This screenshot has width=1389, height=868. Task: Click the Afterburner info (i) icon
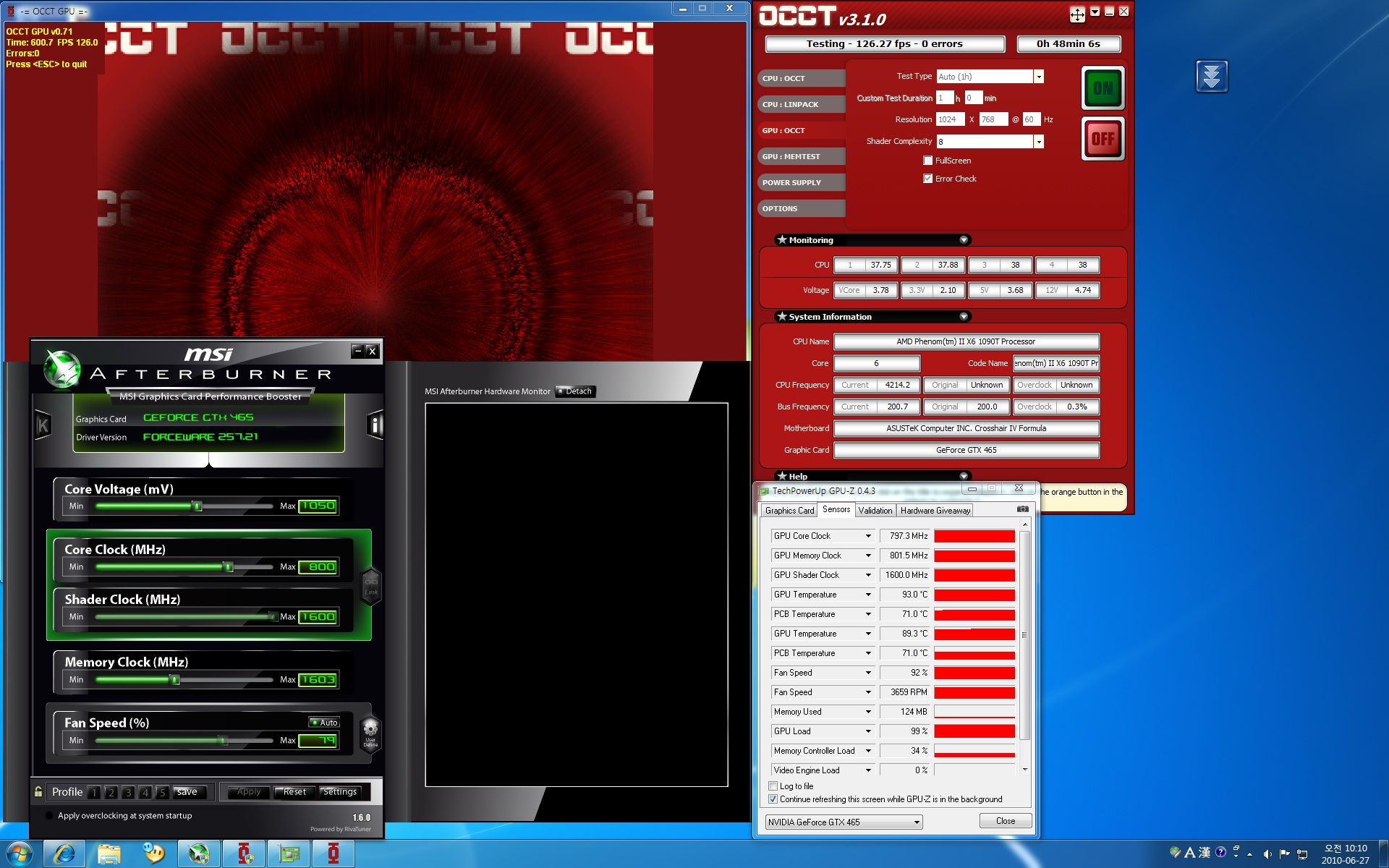[x=375, y=425]
